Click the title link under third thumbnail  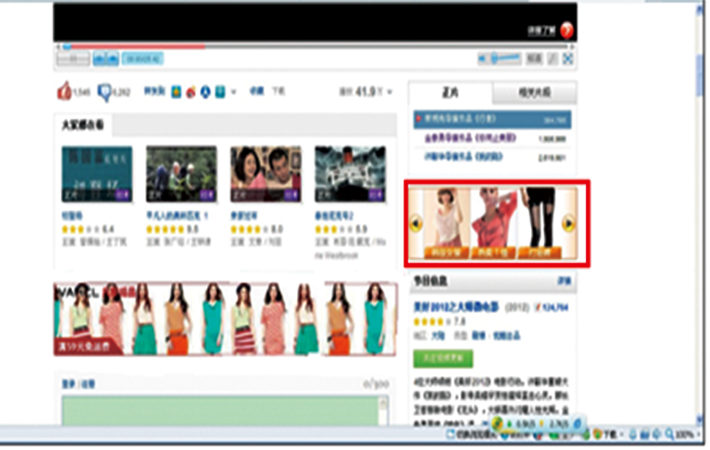(x=244, y=216)
